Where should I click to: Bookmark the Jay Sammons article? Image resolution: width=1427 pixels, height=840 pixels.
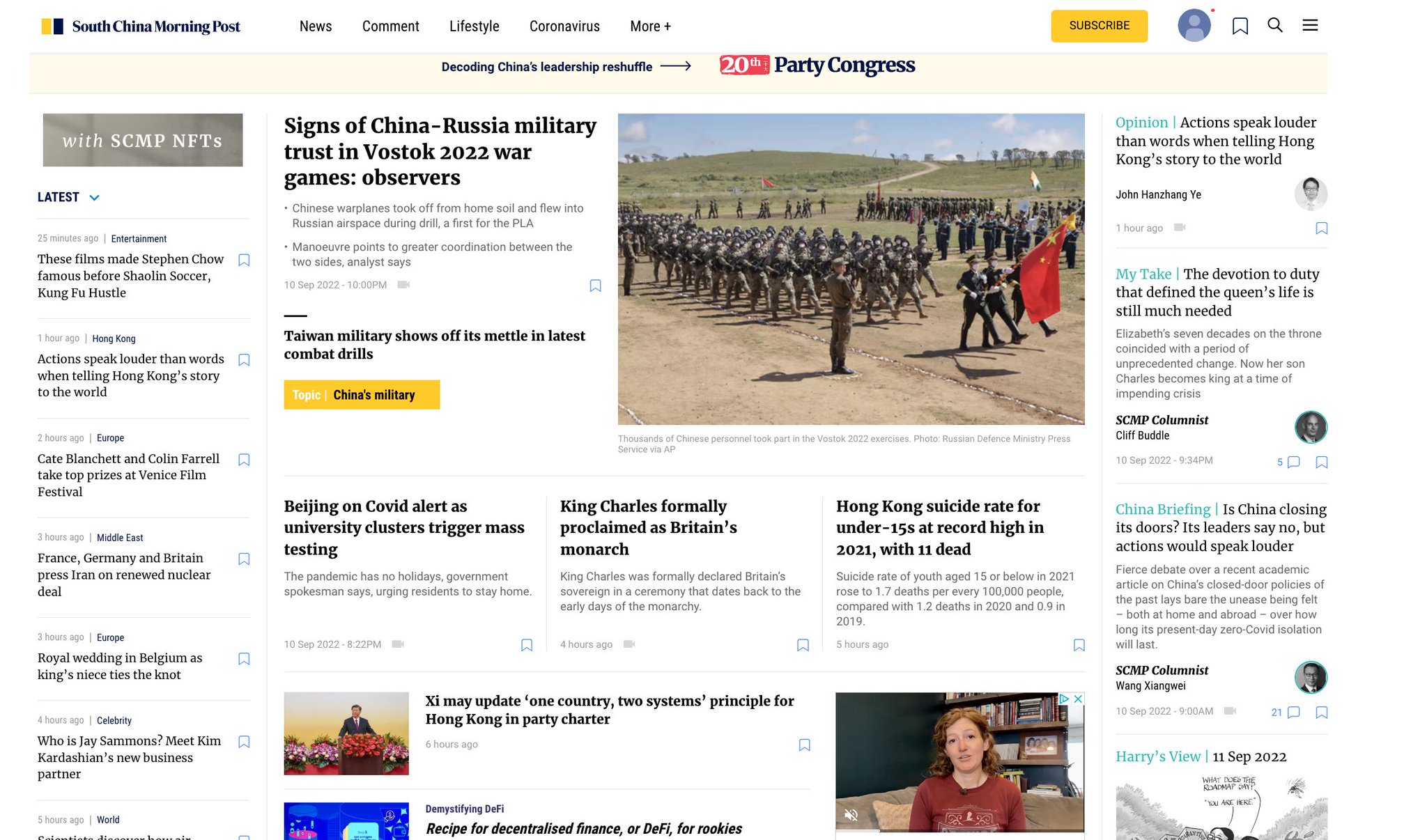click(244, 742)
